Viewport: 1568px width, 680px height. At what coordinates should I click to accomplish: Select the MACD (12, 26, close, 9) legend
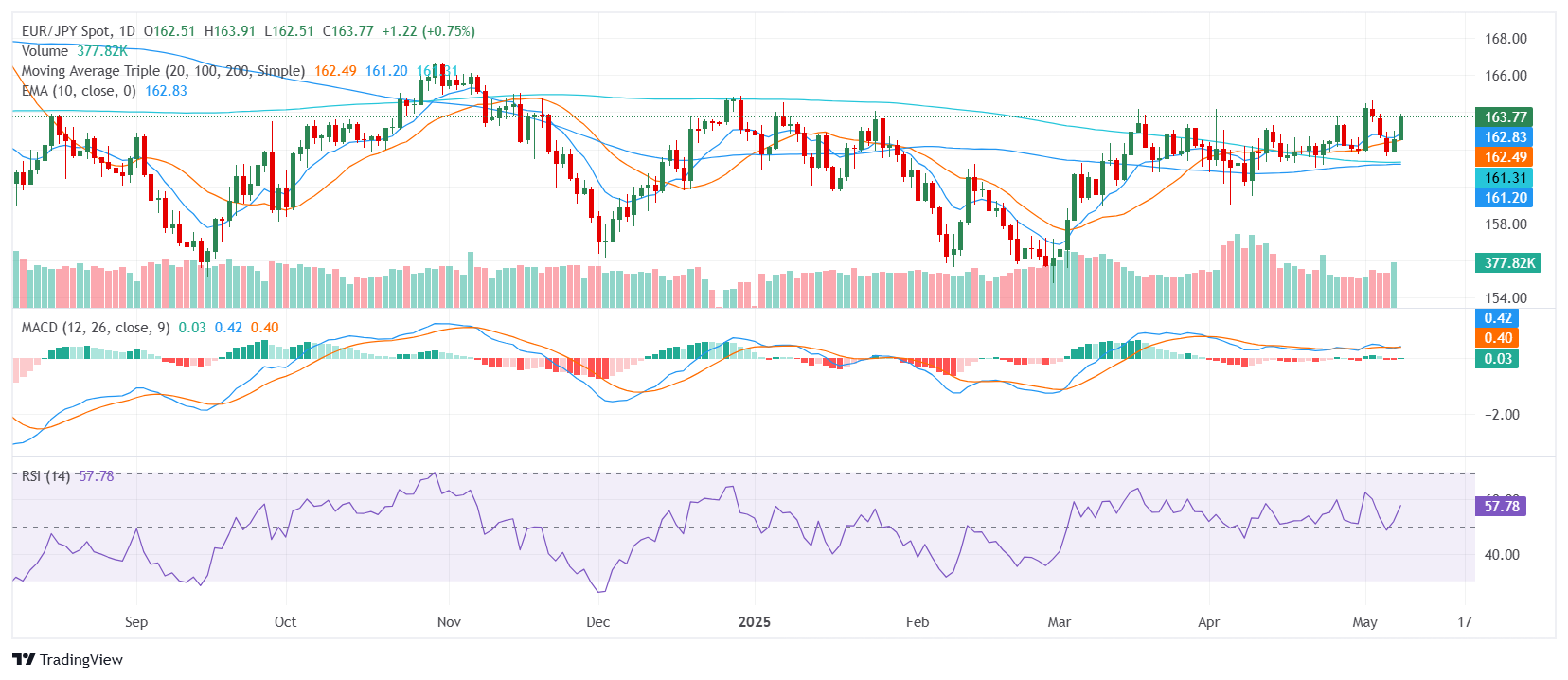[x=96, y=328]
